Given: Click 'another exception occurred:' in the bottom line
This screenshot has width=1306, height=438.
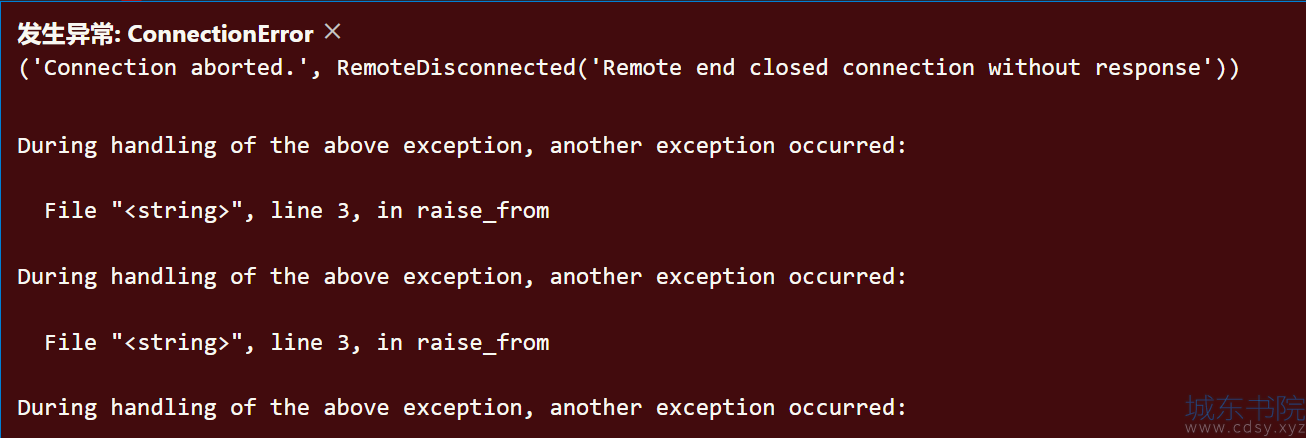Looking at the screenshot, I should (728, 408).
